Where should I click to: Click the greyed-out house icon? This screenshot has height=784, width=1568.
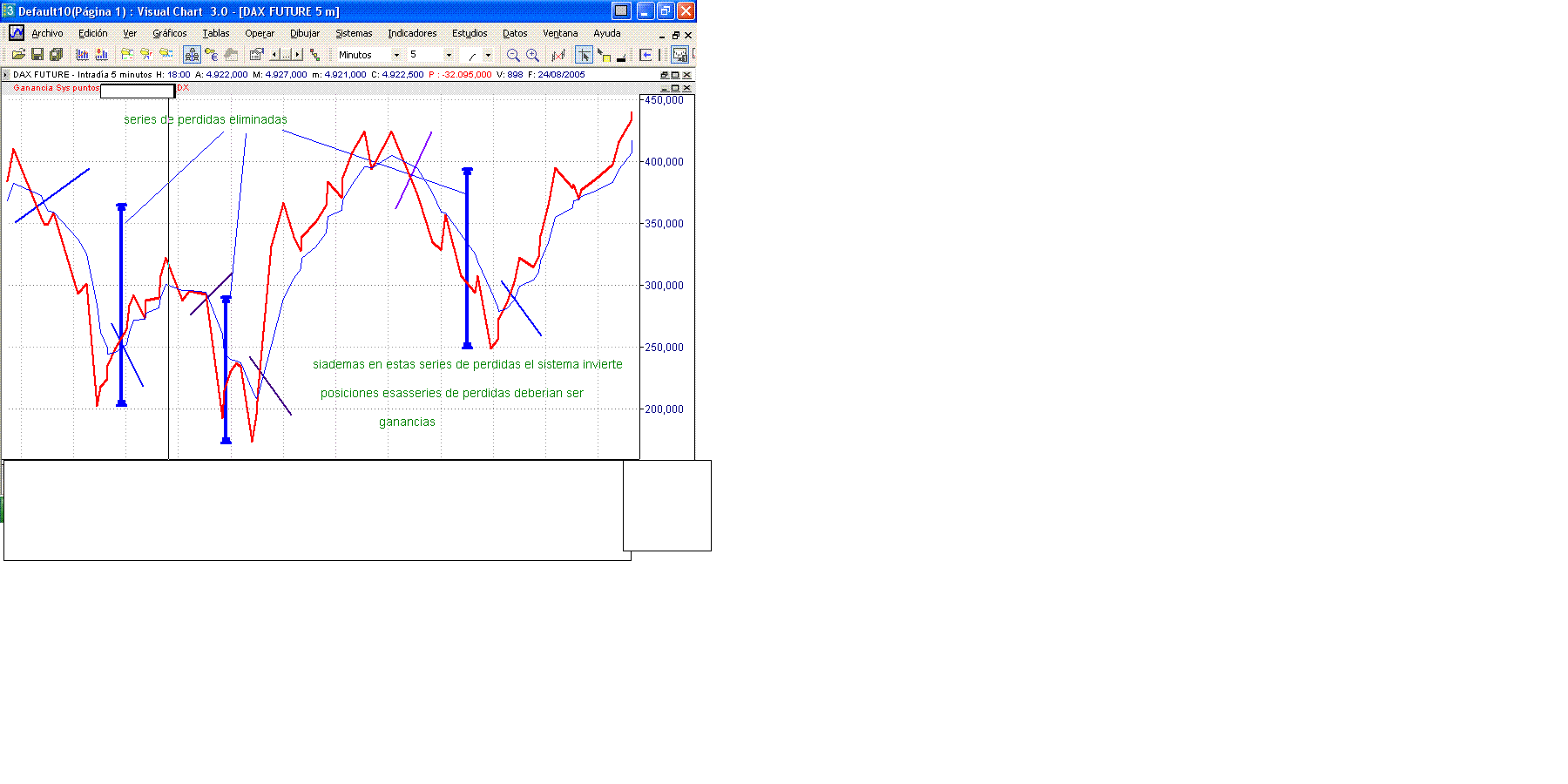[x=231, y=54]
